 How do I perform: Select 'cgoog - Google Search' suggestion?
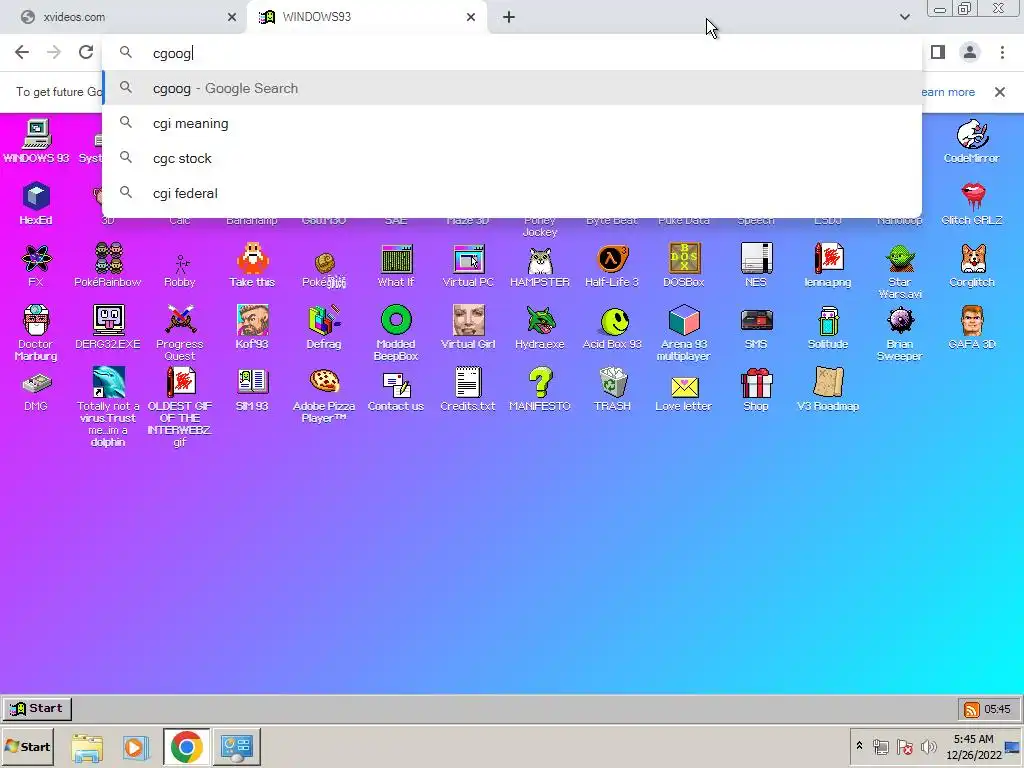(512, 88)
